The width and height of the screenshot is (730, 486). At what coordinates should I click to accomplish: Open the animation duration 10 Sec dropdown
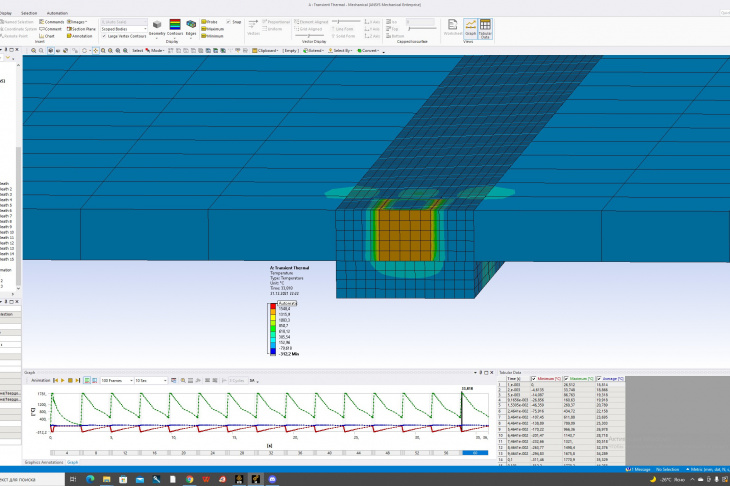[x=150, y=380]
